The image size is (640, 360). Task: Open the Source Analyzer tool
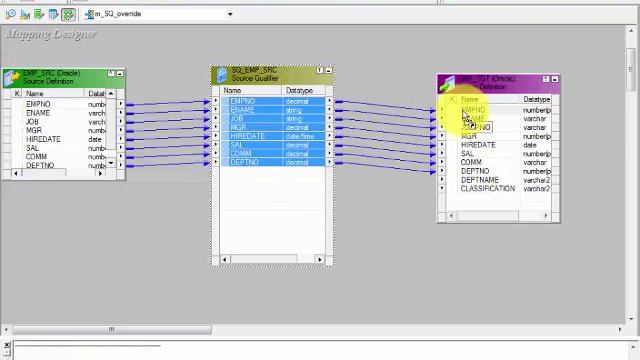pos(11,15)
